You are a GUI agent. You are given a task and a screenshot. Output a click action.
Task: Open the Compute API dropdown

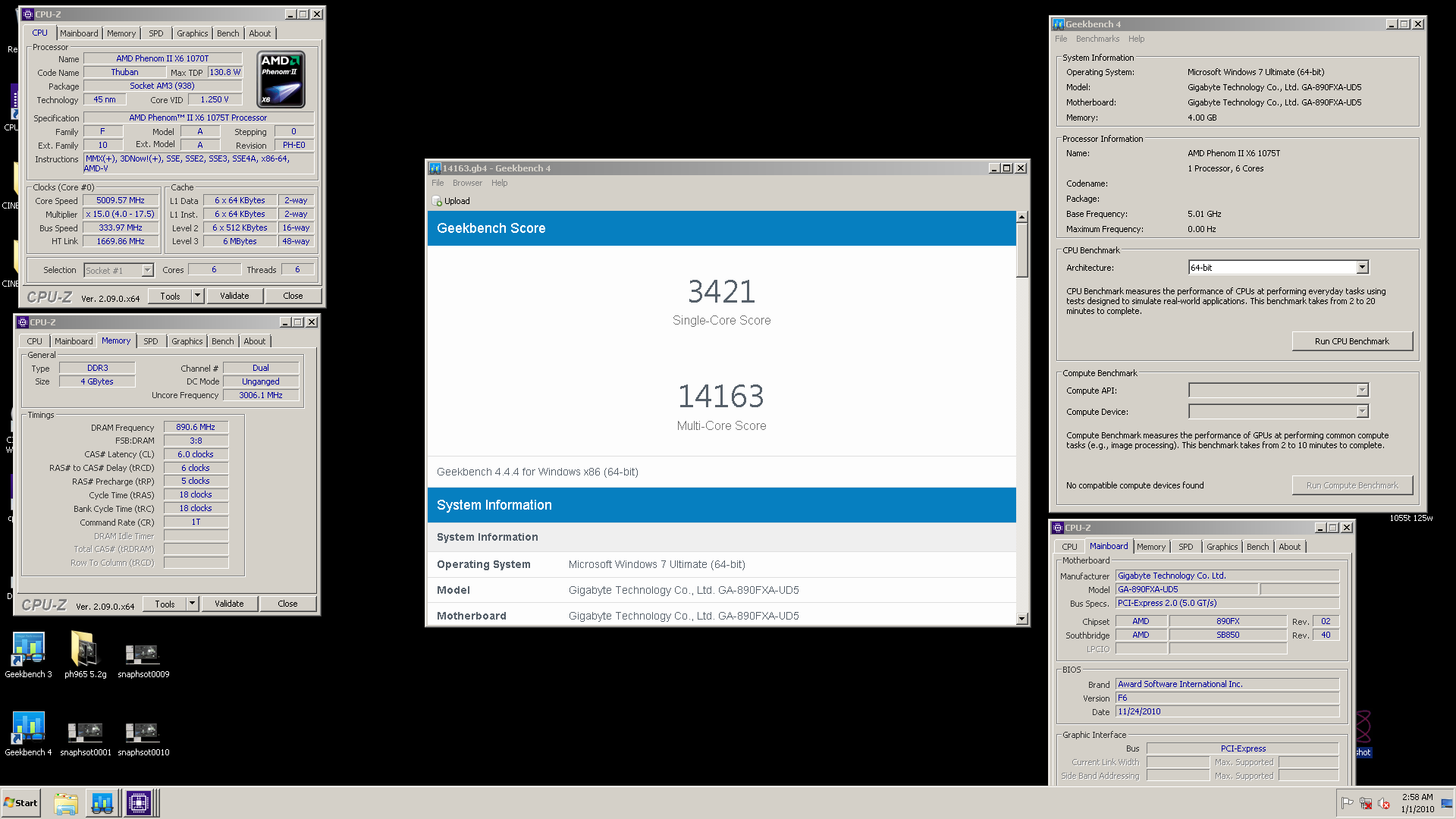pos(1362,390)
